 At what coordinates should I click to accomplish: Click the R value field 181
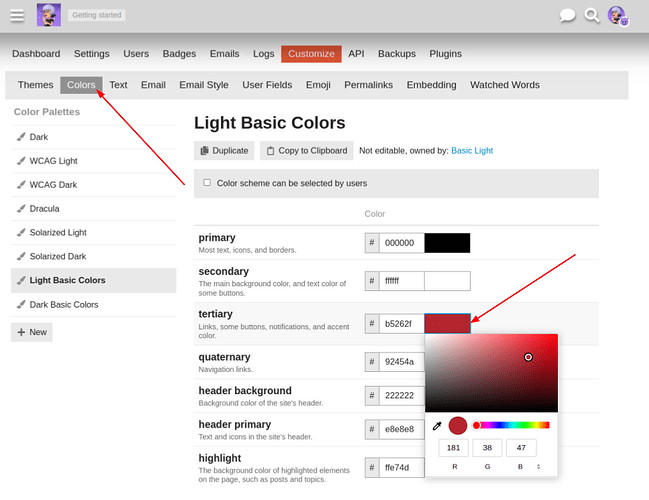point(454,448)
